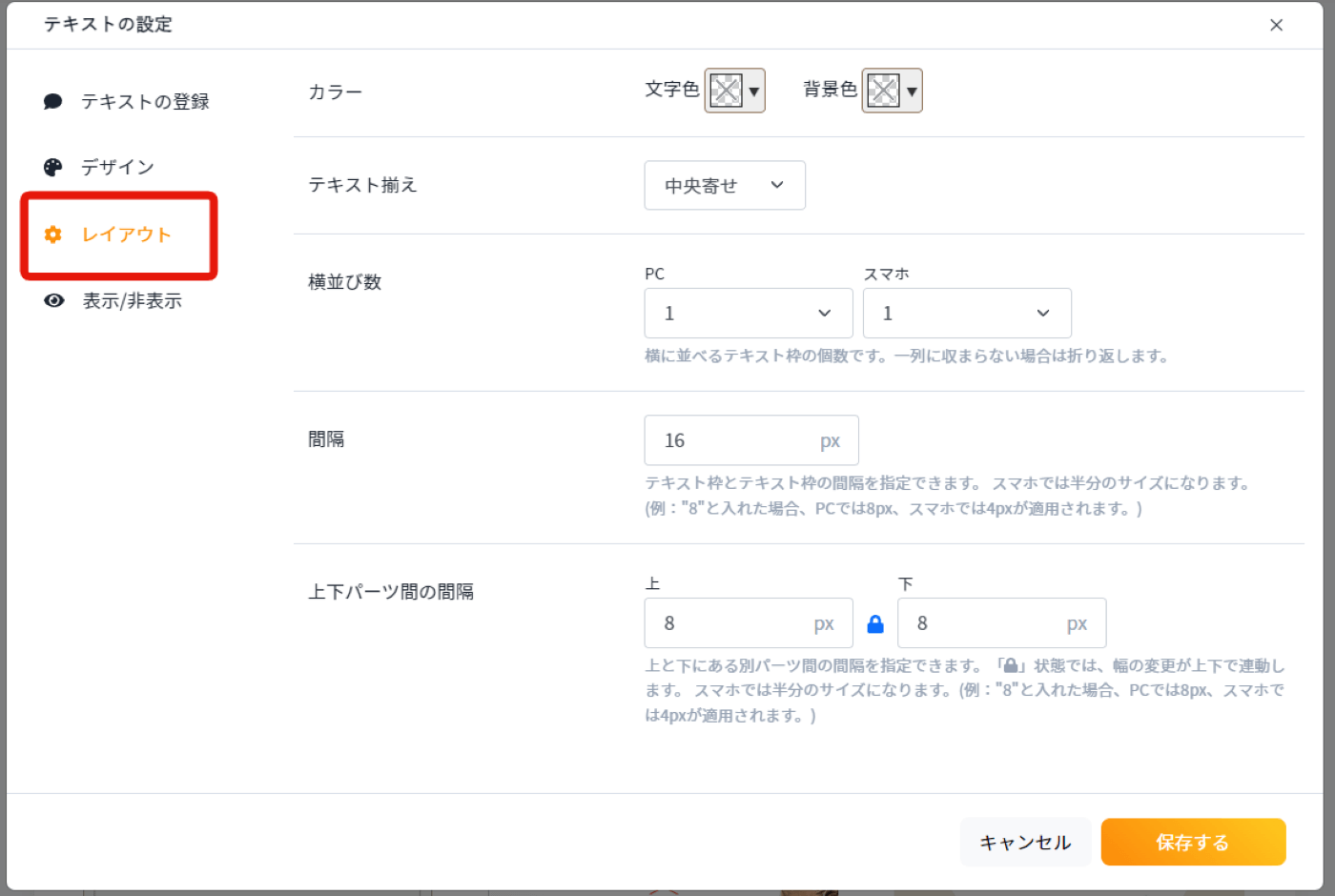This screenshot has width=1335, height=896.
Task: Click the 上 spacing input field
Action: pos(749,623)
